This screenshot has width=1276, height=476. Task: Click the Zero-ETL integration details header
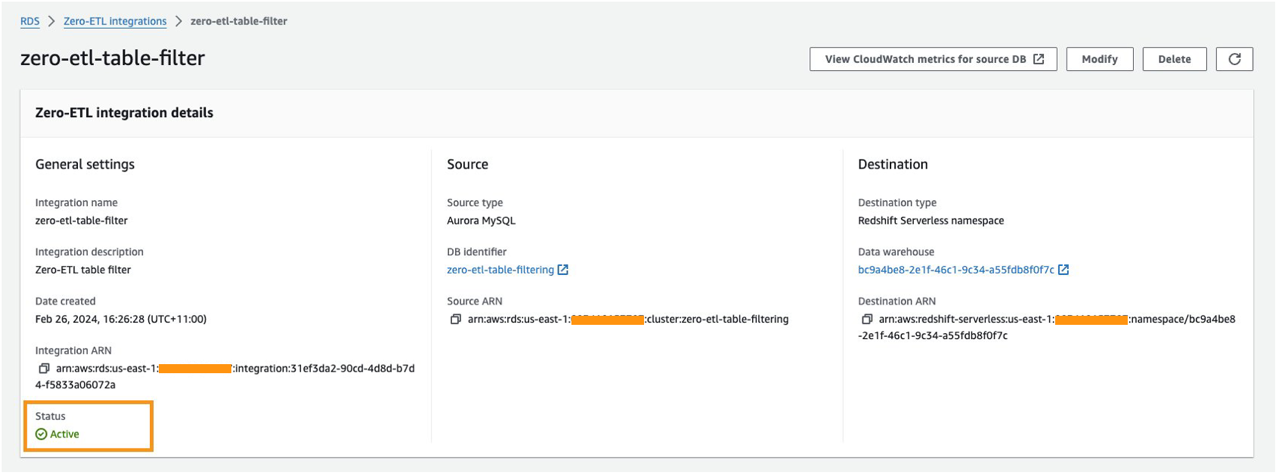124,113
